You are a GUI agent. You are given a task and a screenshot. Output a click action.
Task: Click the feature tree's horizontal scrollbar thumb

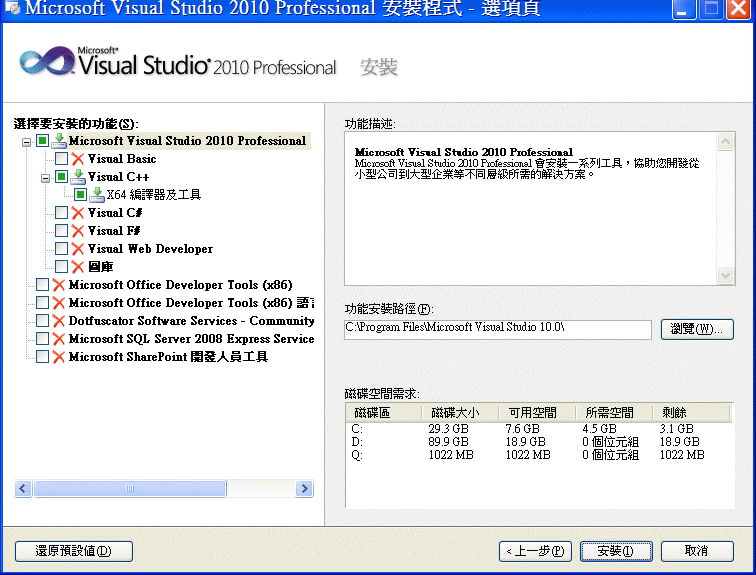click(130, 489)
